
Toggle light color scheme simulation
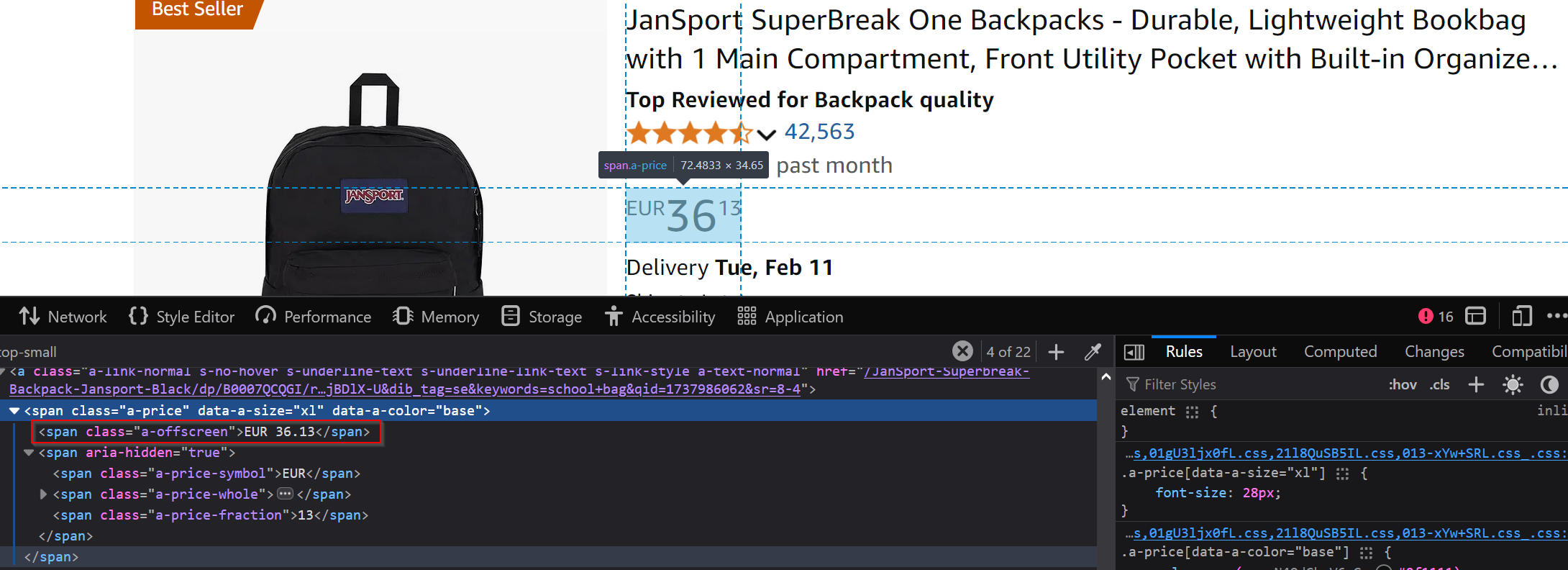[x=1513, y=385]
